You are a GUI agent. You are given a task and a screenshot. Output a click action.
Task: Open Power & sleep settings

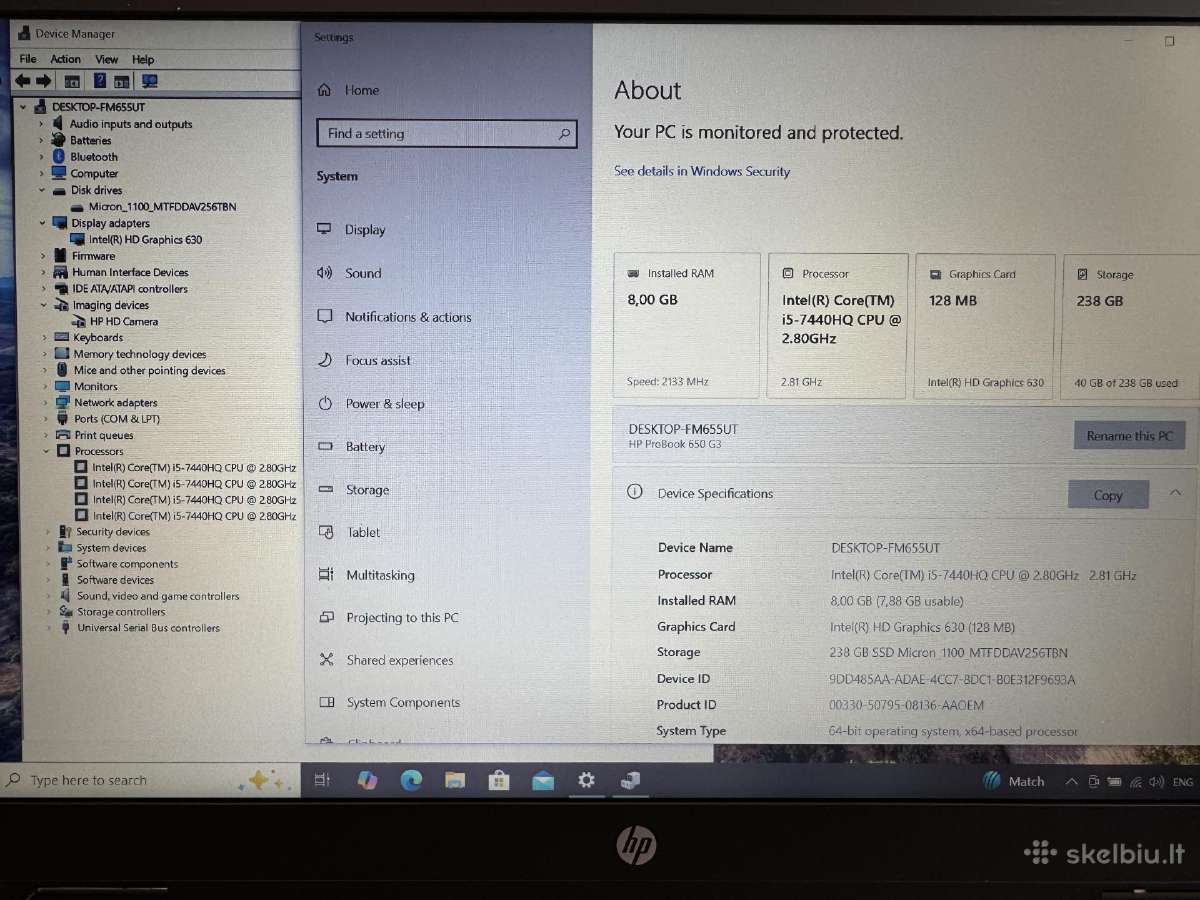(x=385, y=404)
